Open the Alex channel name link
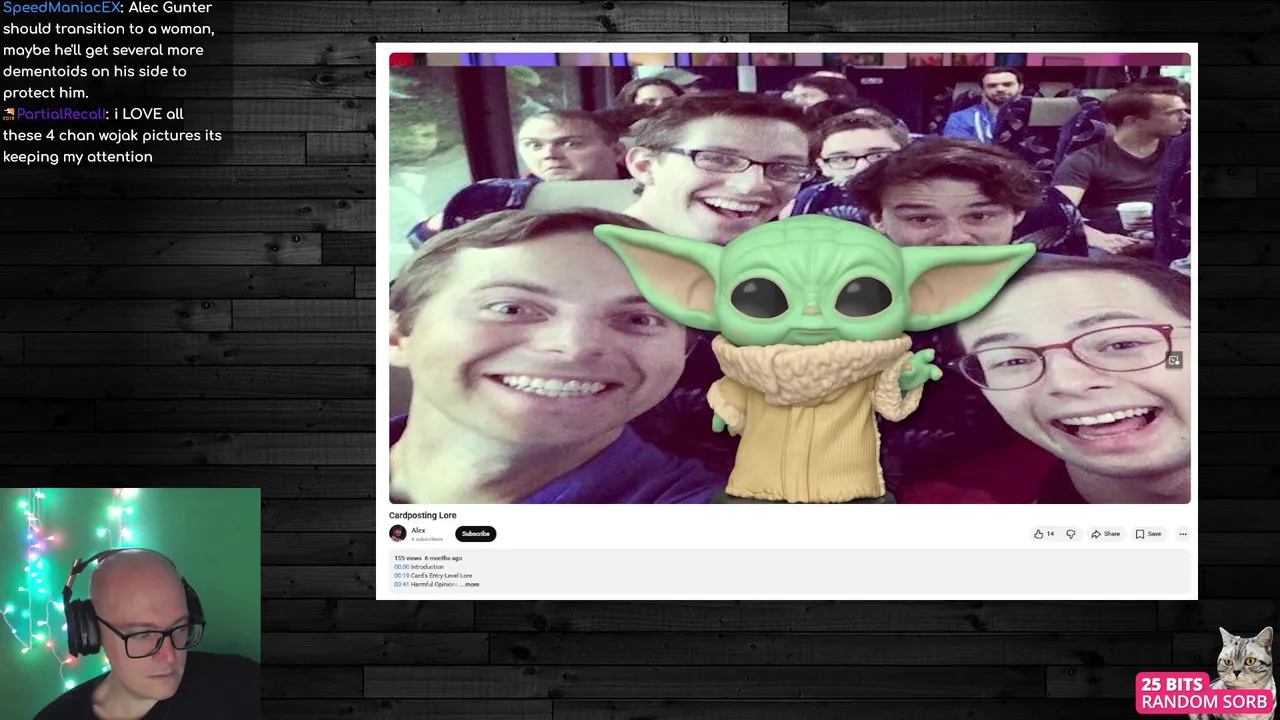 [x=418, y=530]
